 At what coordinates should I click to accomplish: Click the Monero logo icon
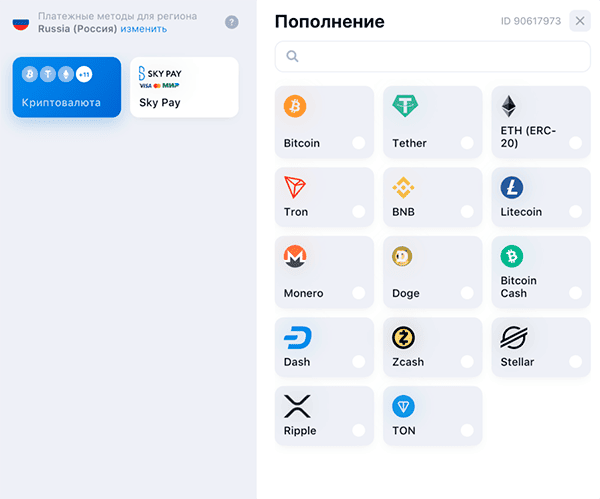pyautogui.click(x=295, y=256)
